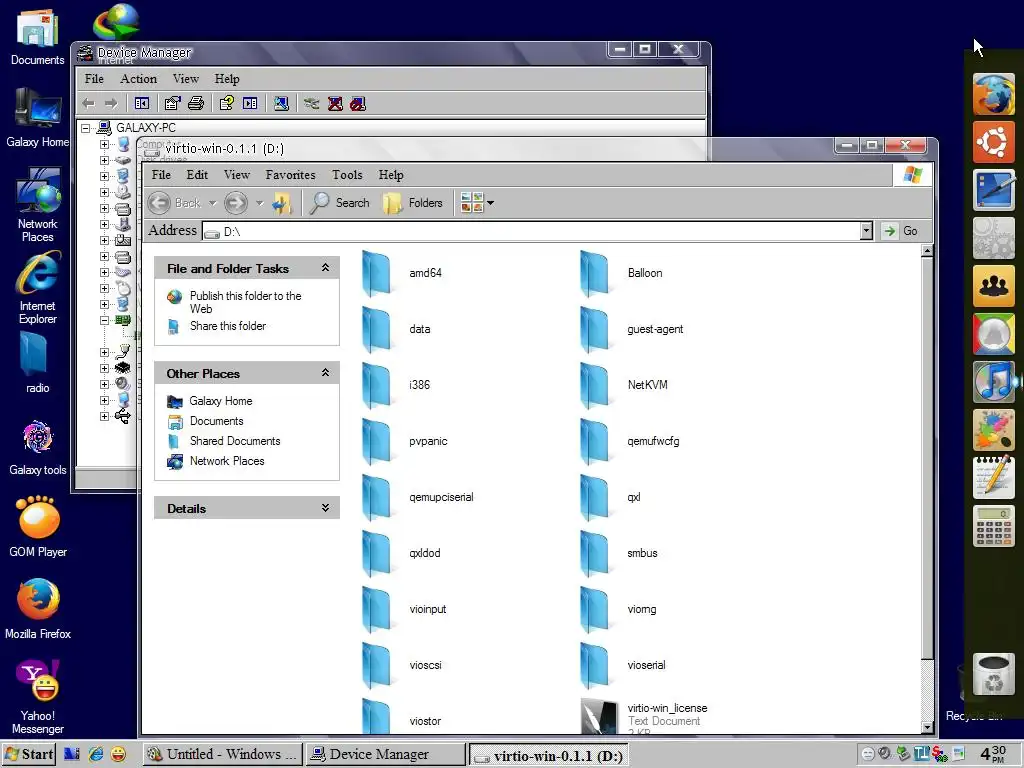Open the calculator icon in the dock

[993, 526]
